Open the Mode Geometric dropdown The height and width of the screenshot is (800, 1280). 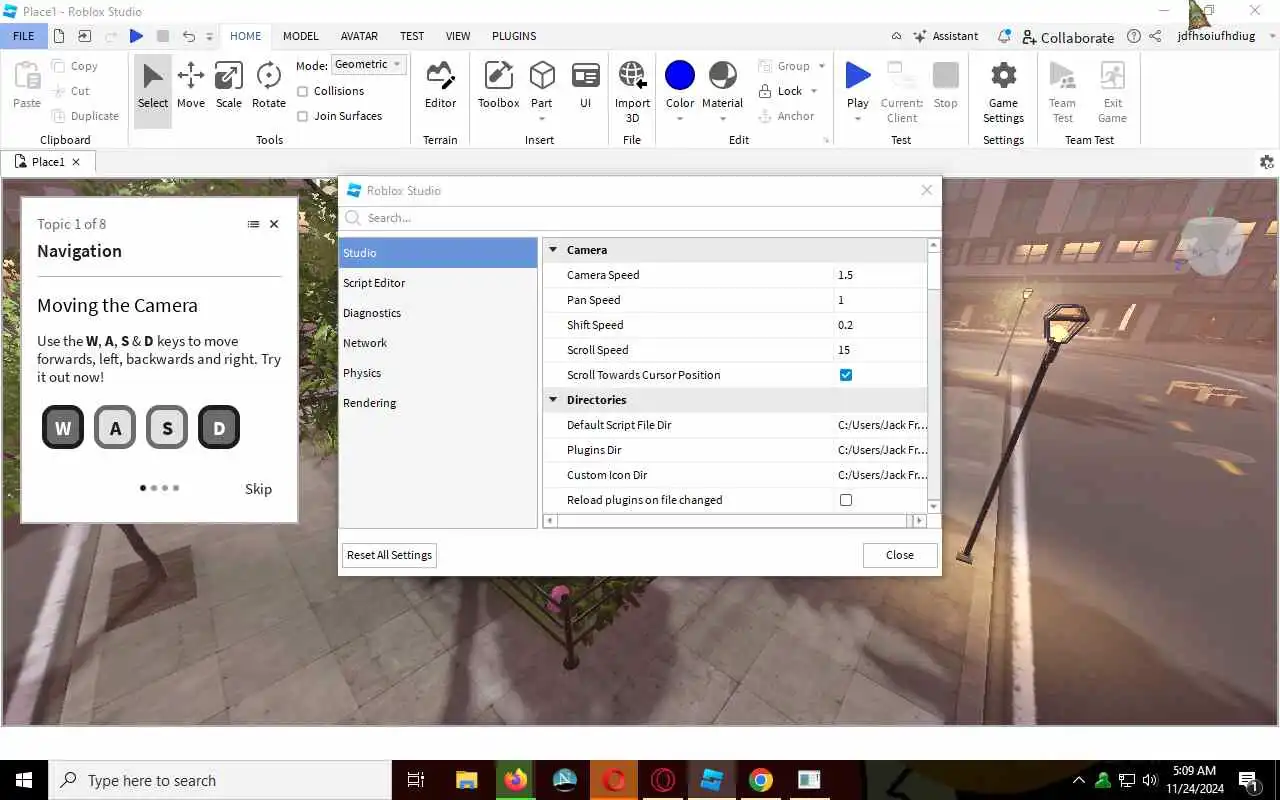point(369,64)
